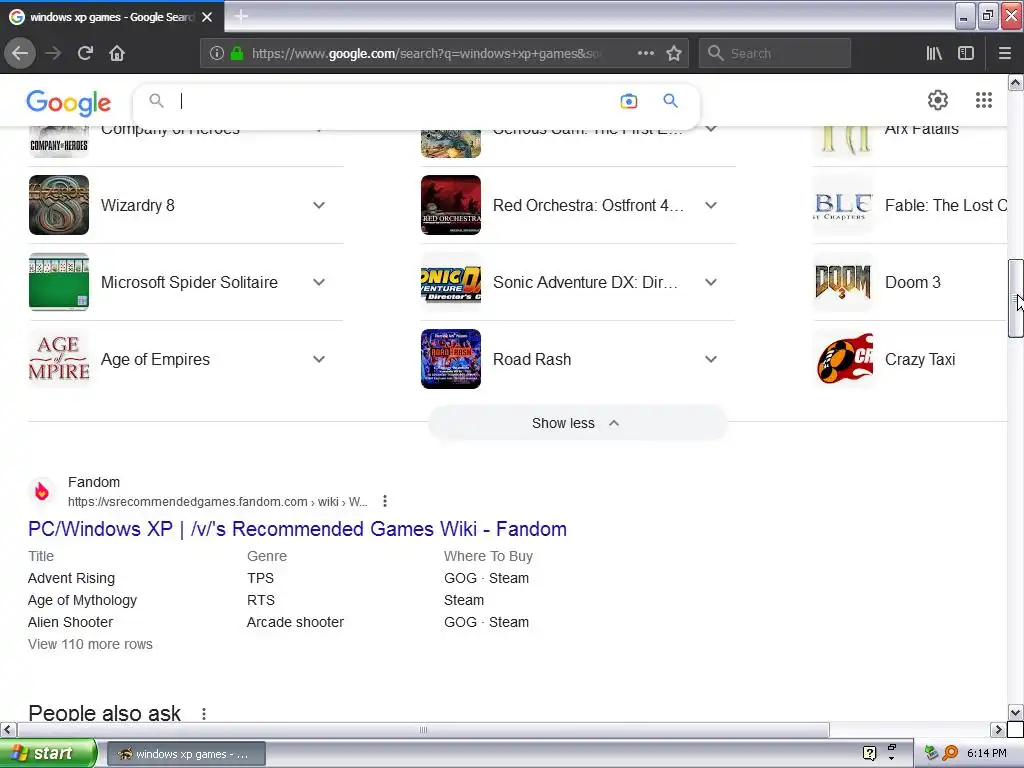Open Google quick settings gear
This screenshot has width=1024, height=768.
click(x=938, y=100)
